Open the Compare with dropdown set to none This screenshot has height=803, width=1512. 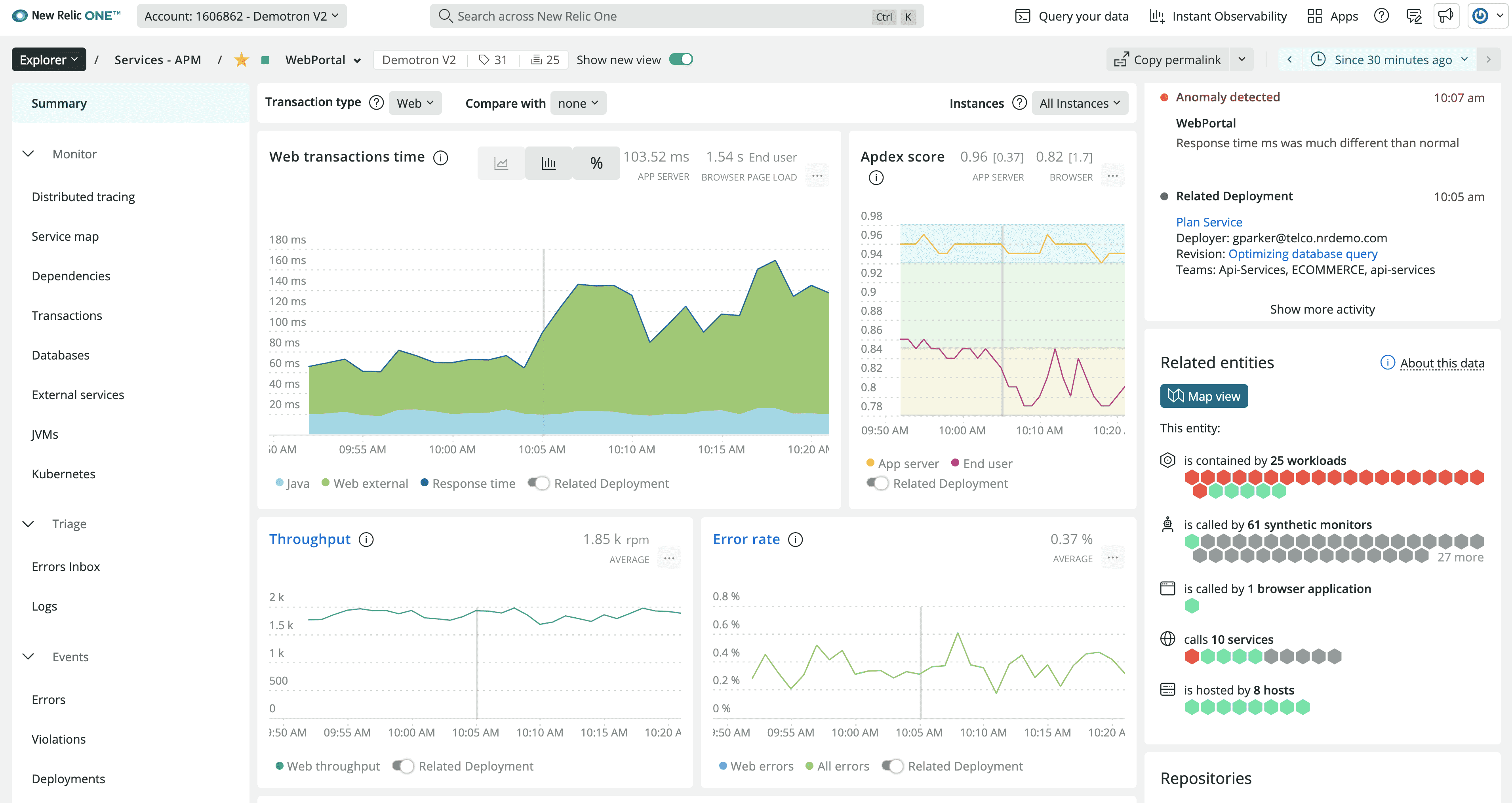click(x=577, y=103)
